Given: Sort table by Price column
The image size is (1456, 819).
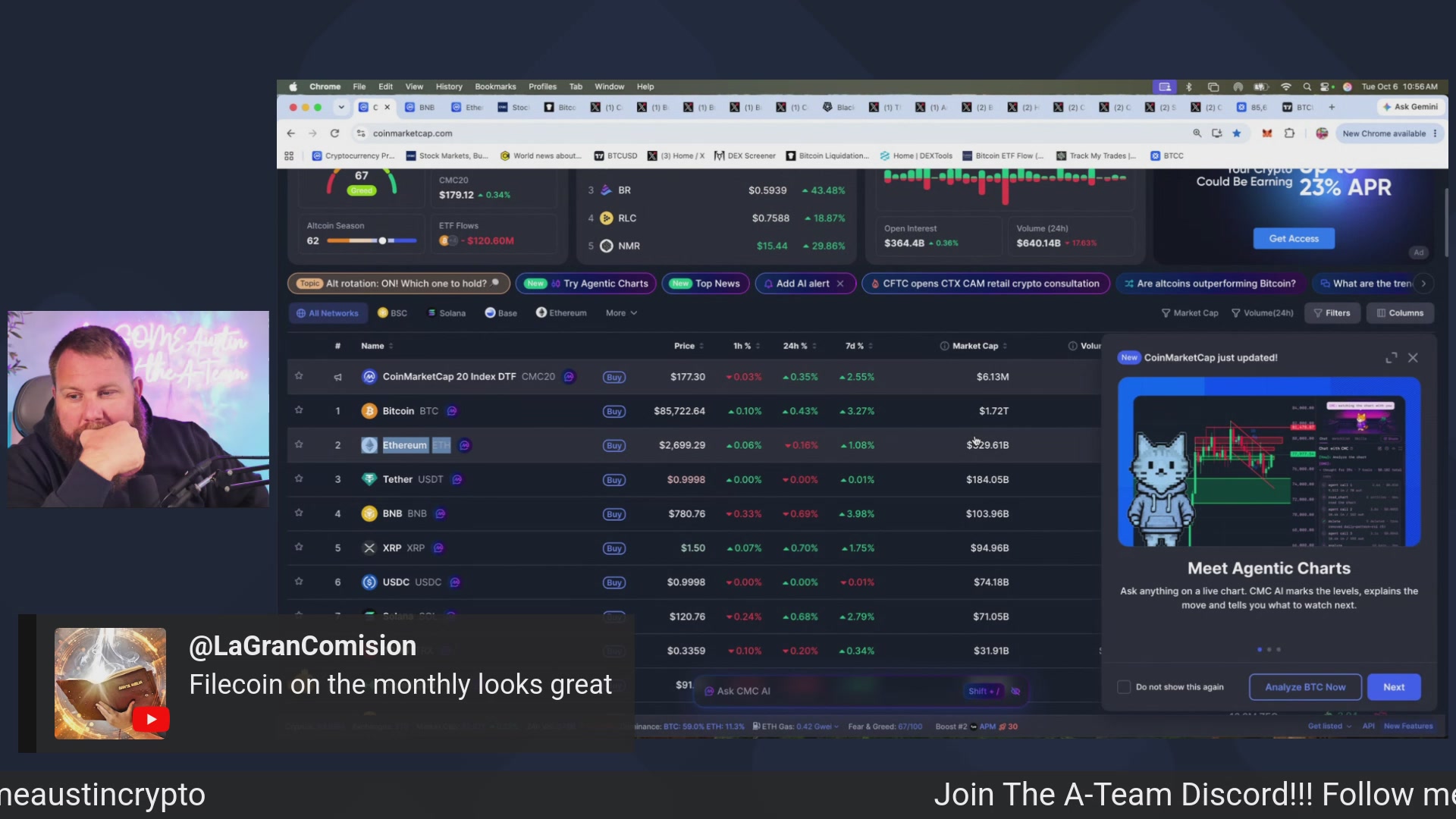Looking at the screenshot, I should pyautogui.click(x=689, y=346).
